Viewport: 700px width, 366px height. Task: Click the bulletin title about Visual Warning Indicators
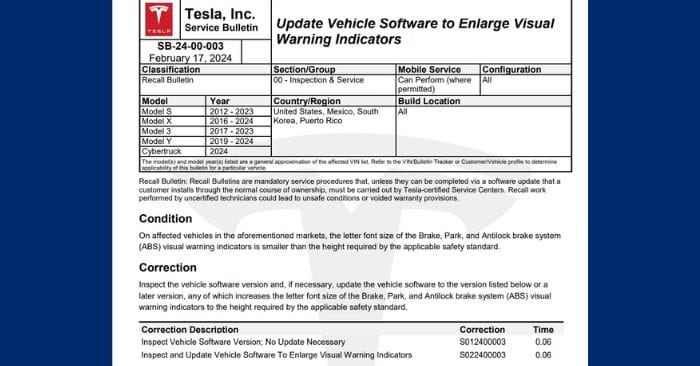tap(415, 31)
